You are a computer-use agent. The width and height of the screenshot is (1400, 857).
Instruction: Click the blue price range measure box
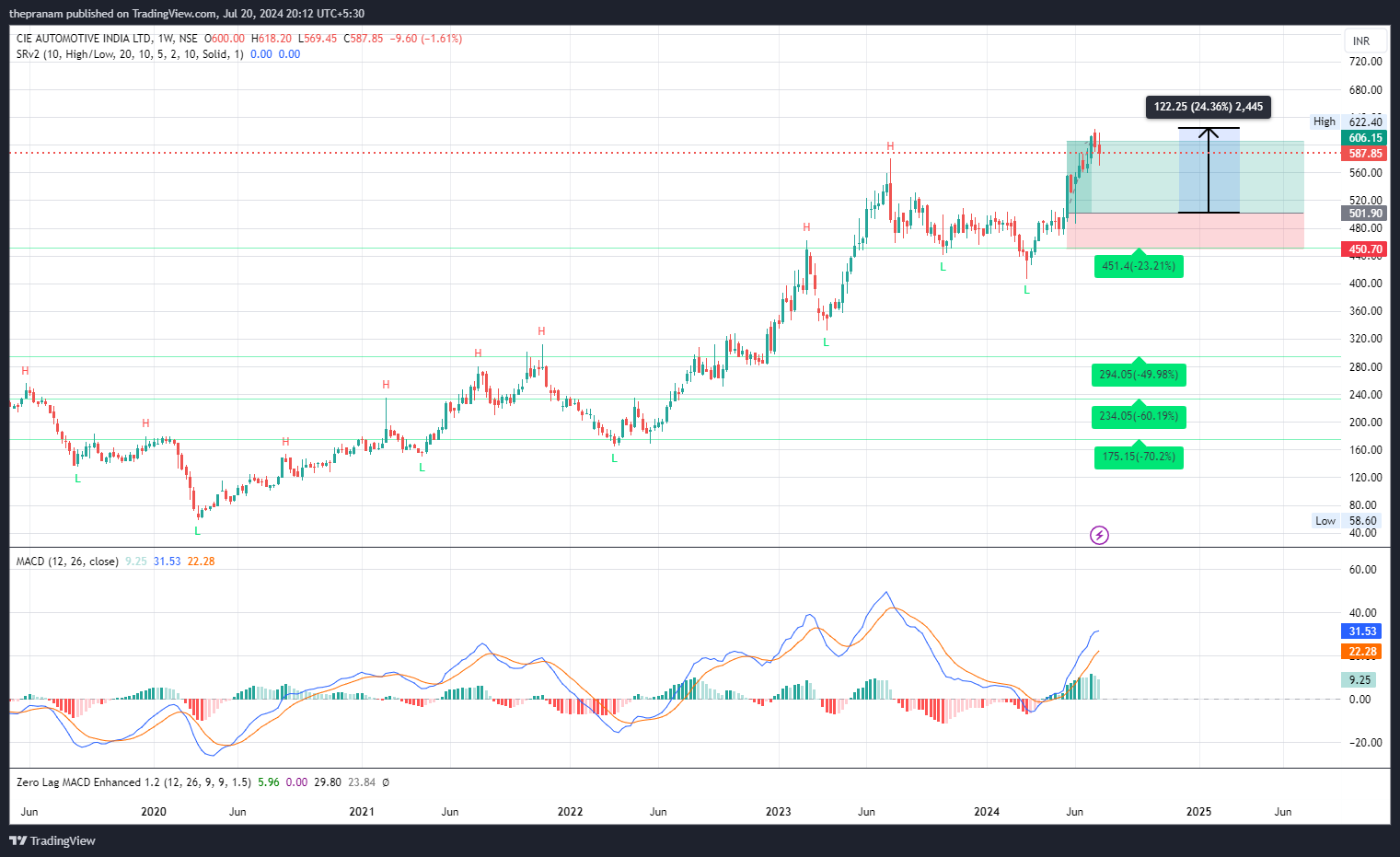pyautogui.click(x=1209, y=170)
